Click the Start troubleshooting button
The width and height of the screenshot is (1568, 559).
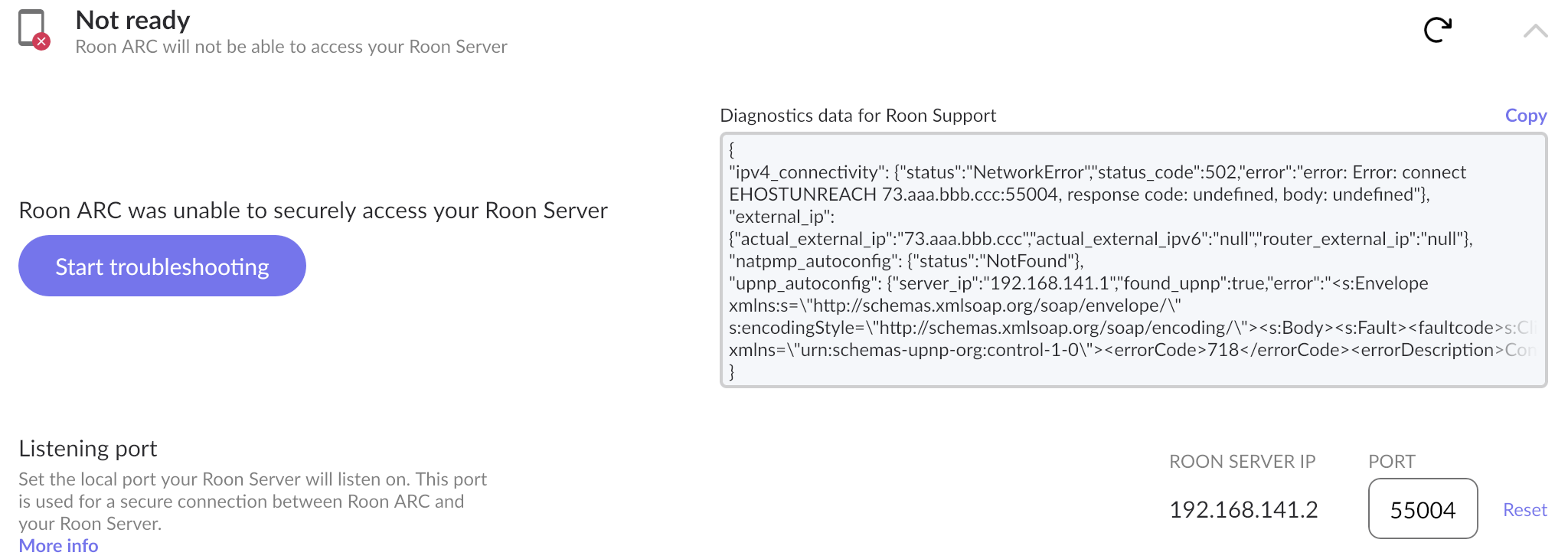(162, 266)
